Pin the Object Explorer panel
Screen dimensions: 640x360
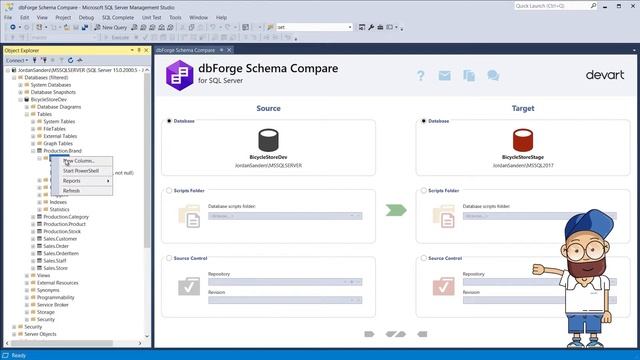[139, 50]
